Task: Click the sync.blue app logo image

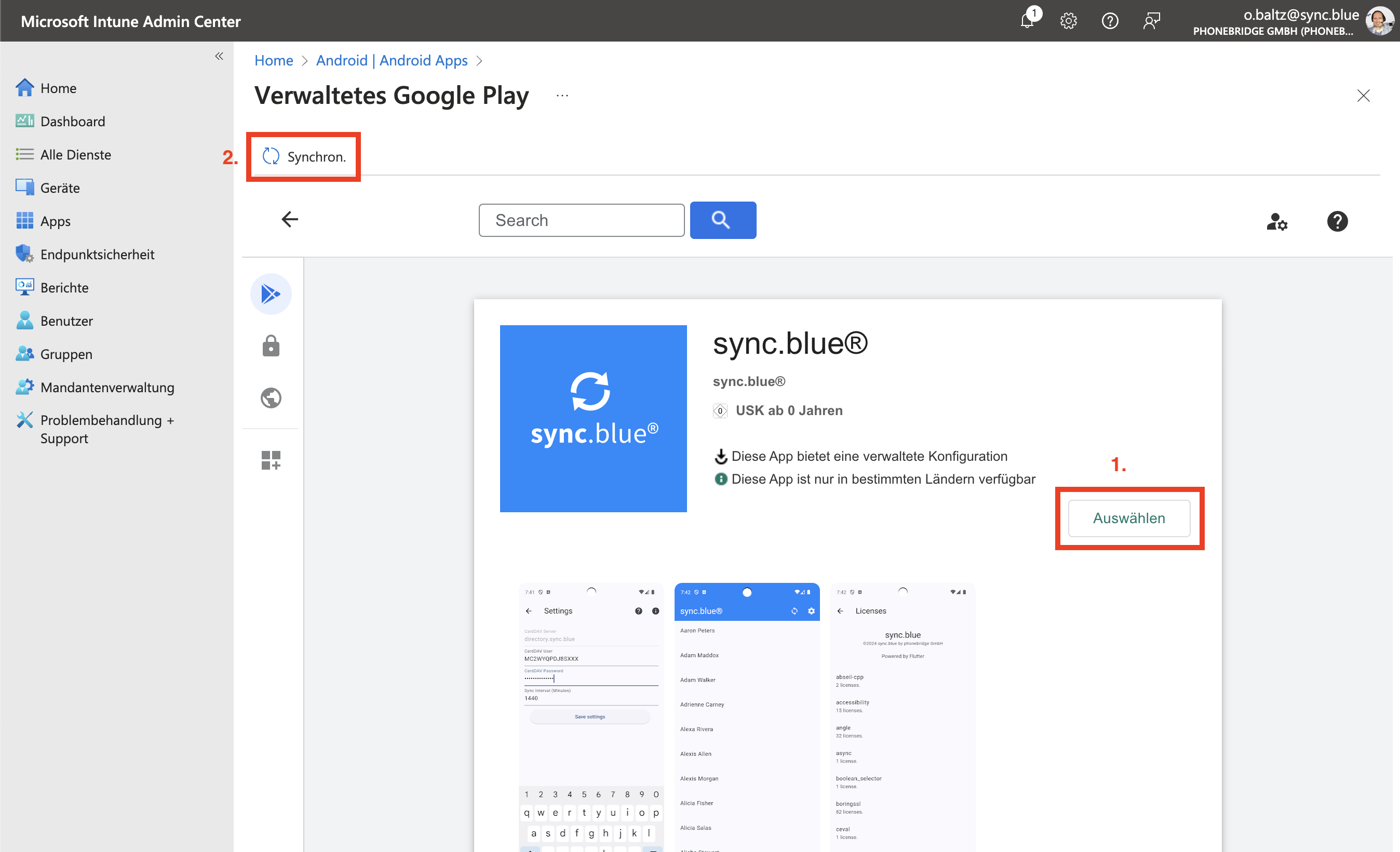Action: point(593,418)
